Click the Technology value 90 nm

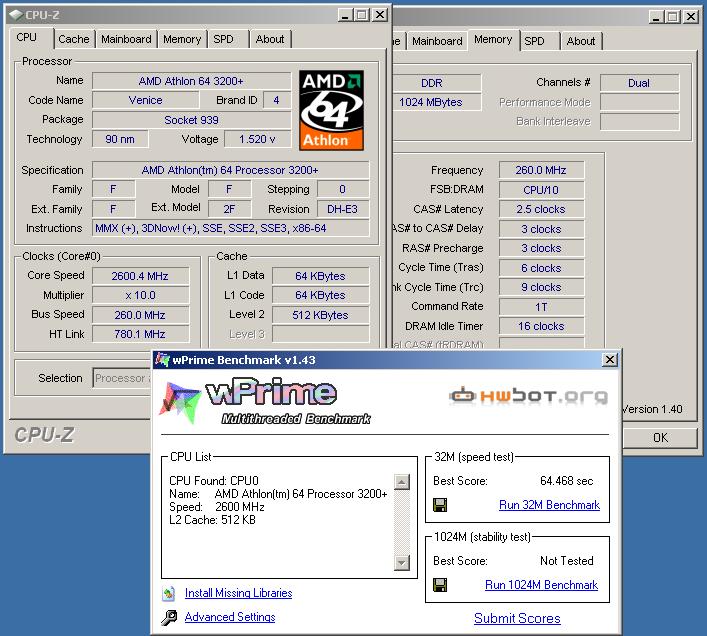pyautogui.click(x=120, y=139)
